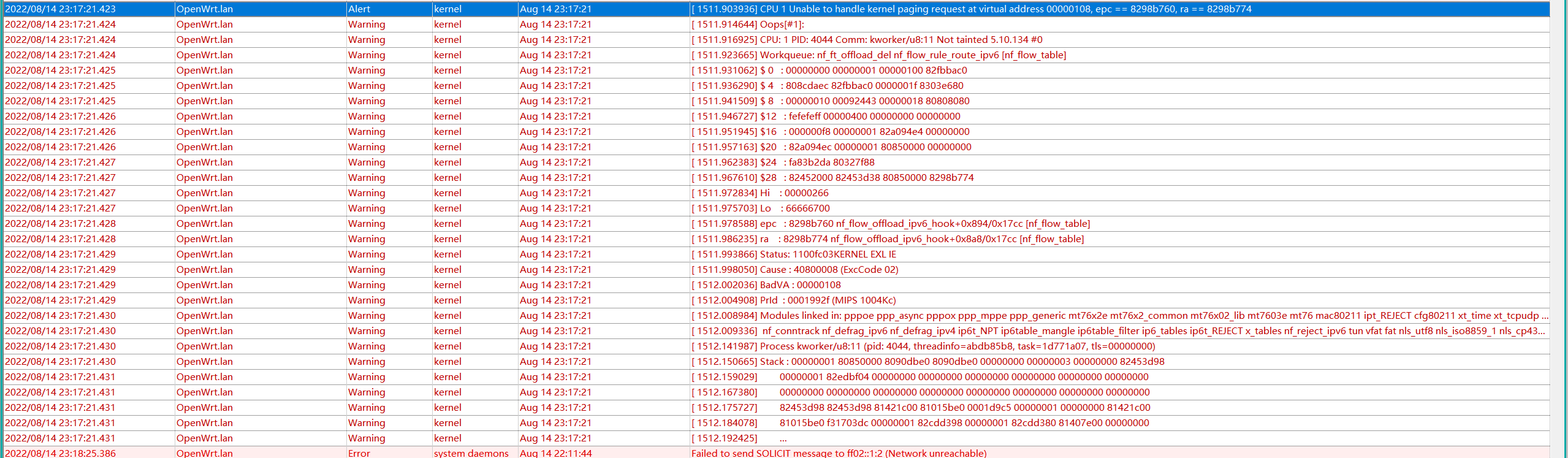The height and width of the screenshot is (458, 1568).
Task: Click the 'Aug 14 22:11:44' time cell
Action: 555,453
